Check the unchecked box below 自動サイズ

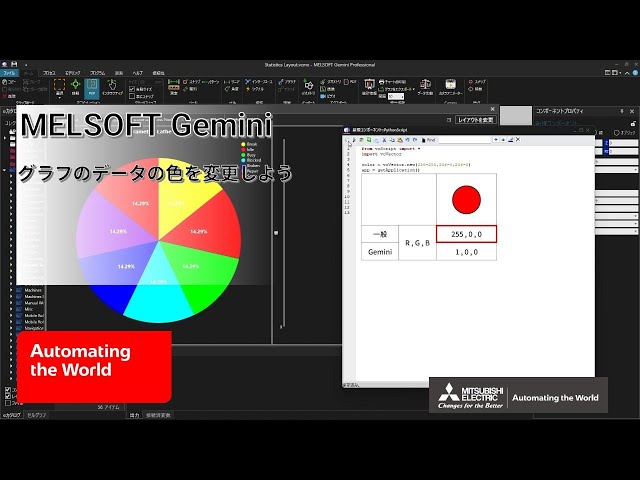[x=132, y=96]
